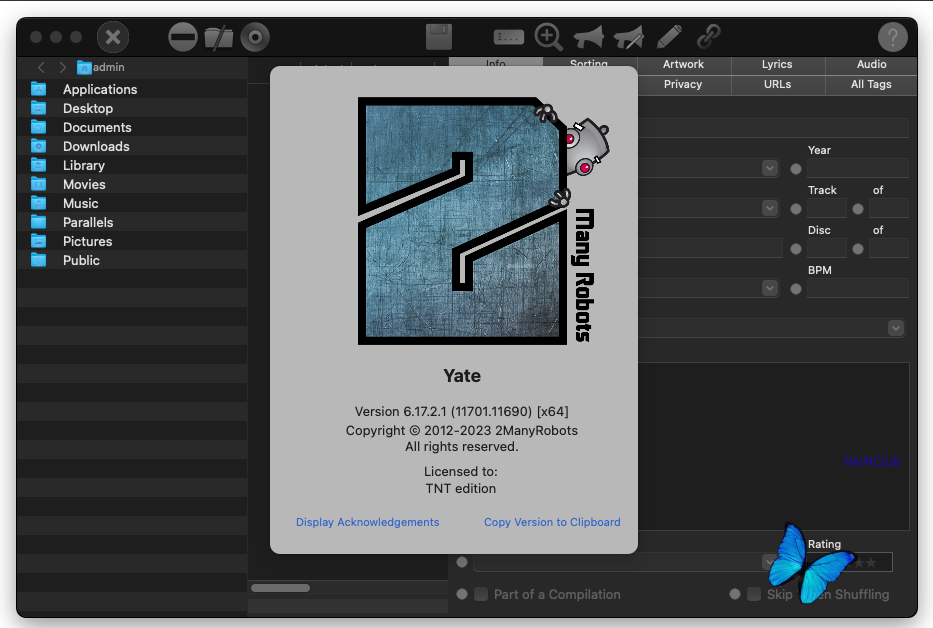
Task: Open the wide dropdown below the BPM row
Action: point(896,328)
